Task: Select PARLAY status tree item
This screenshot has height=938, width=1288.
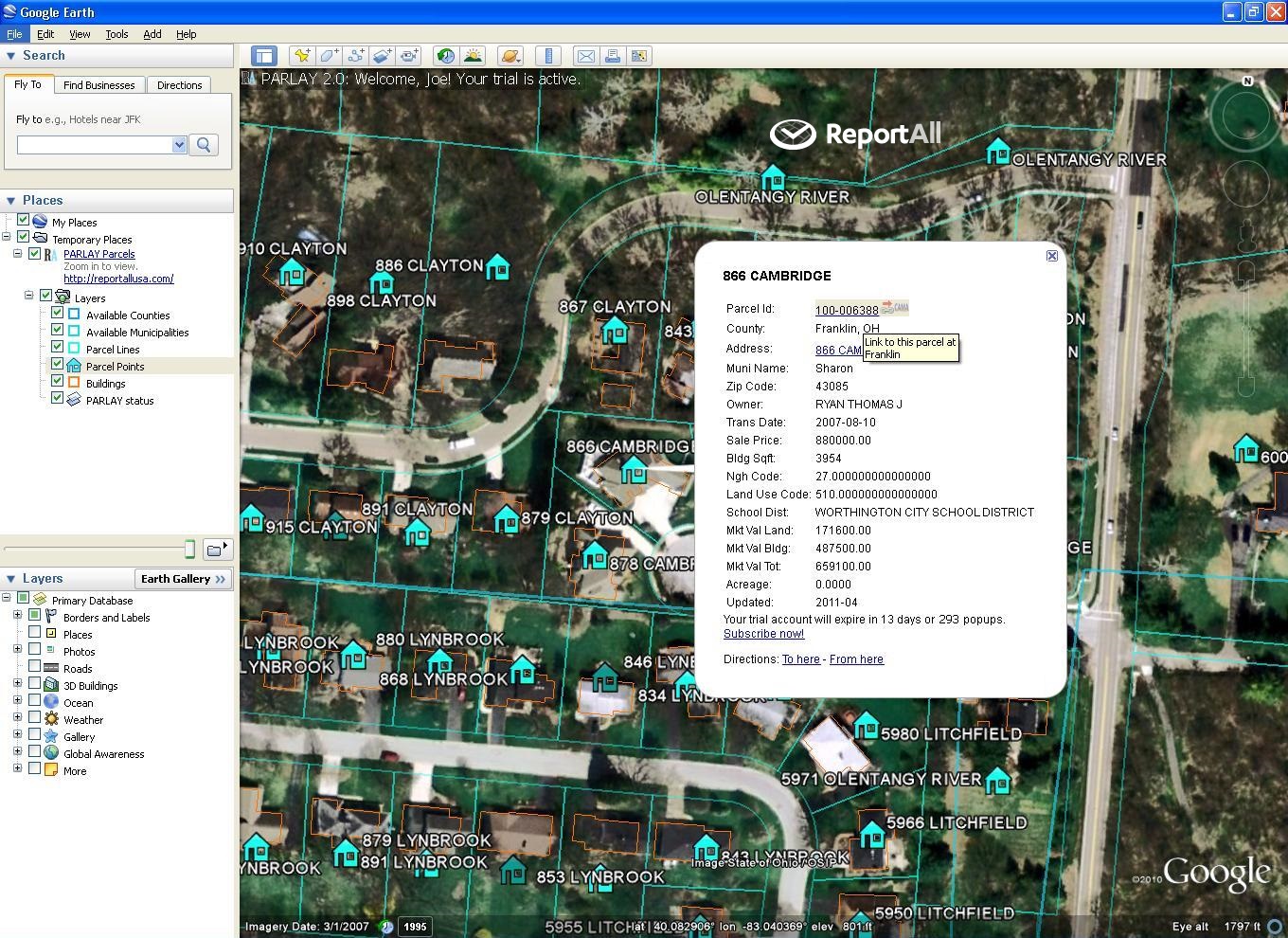Action: click(119, 401)
